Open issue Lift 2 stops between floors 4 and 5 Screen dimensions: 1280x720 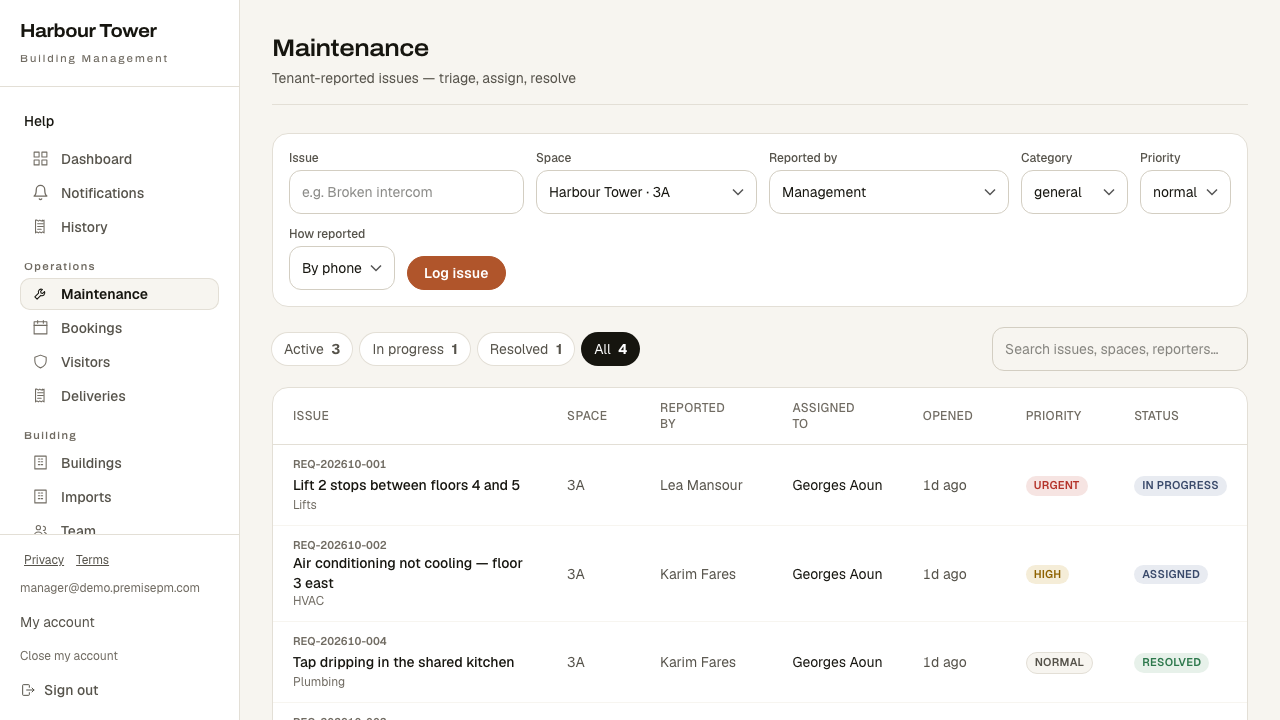pos(406,485)
